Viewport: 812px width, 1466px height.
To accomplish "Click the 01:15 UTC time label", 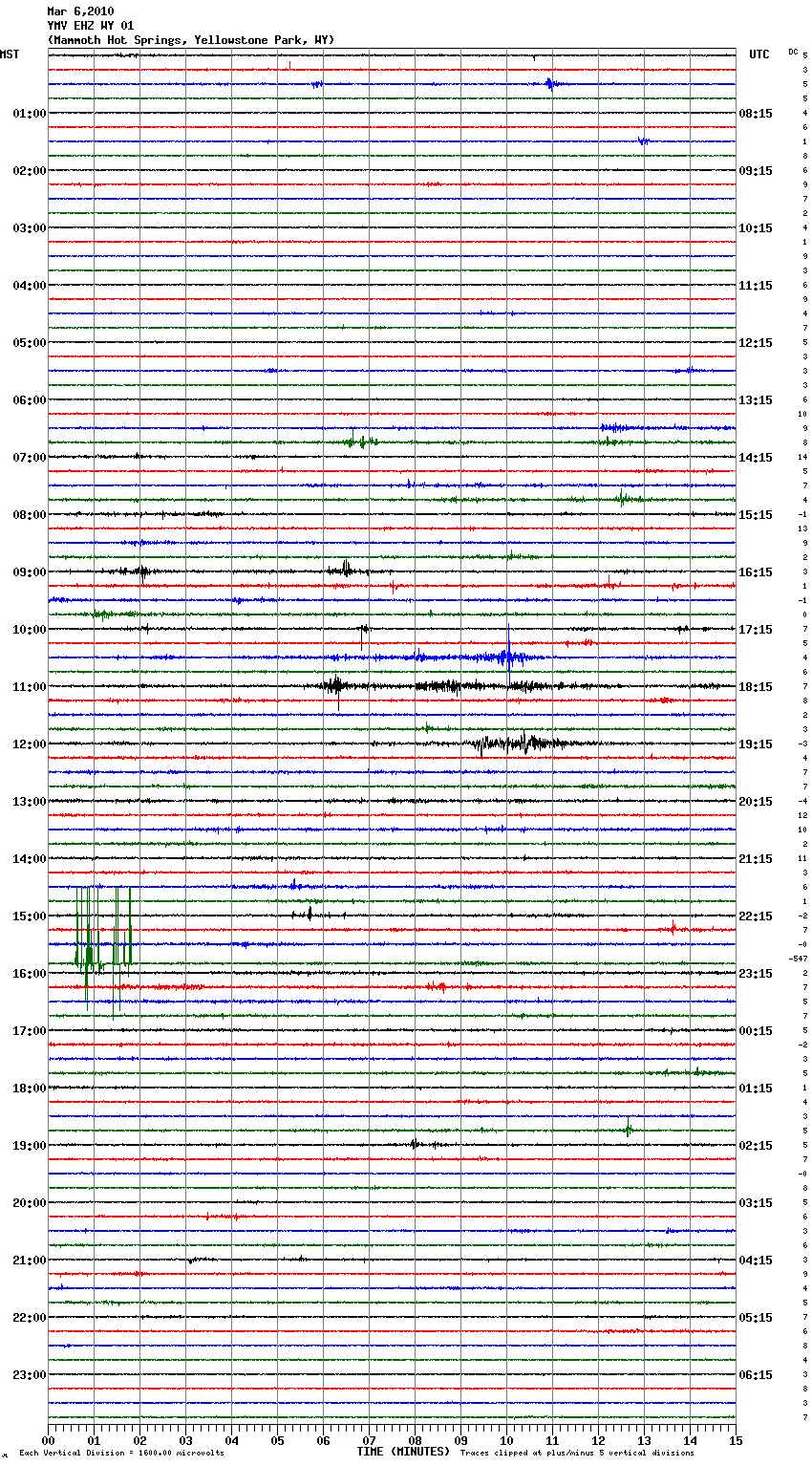I will [x=756, y=1089].
